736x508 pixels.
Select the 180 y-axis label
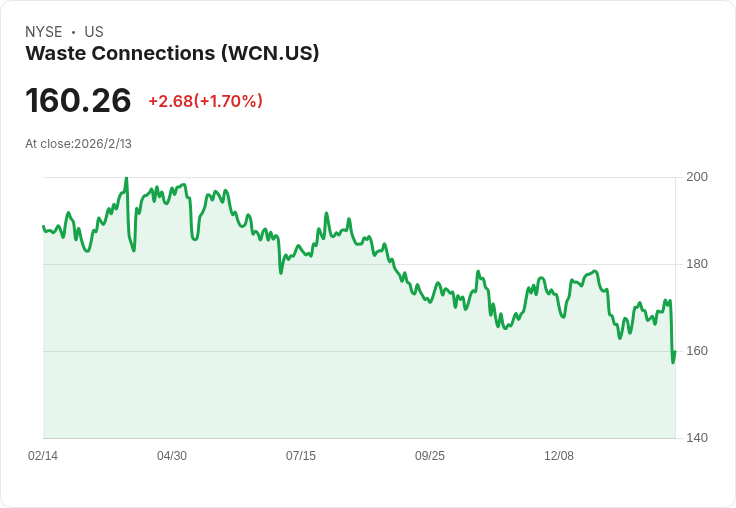pyautogui.click(x=696, y=264)
